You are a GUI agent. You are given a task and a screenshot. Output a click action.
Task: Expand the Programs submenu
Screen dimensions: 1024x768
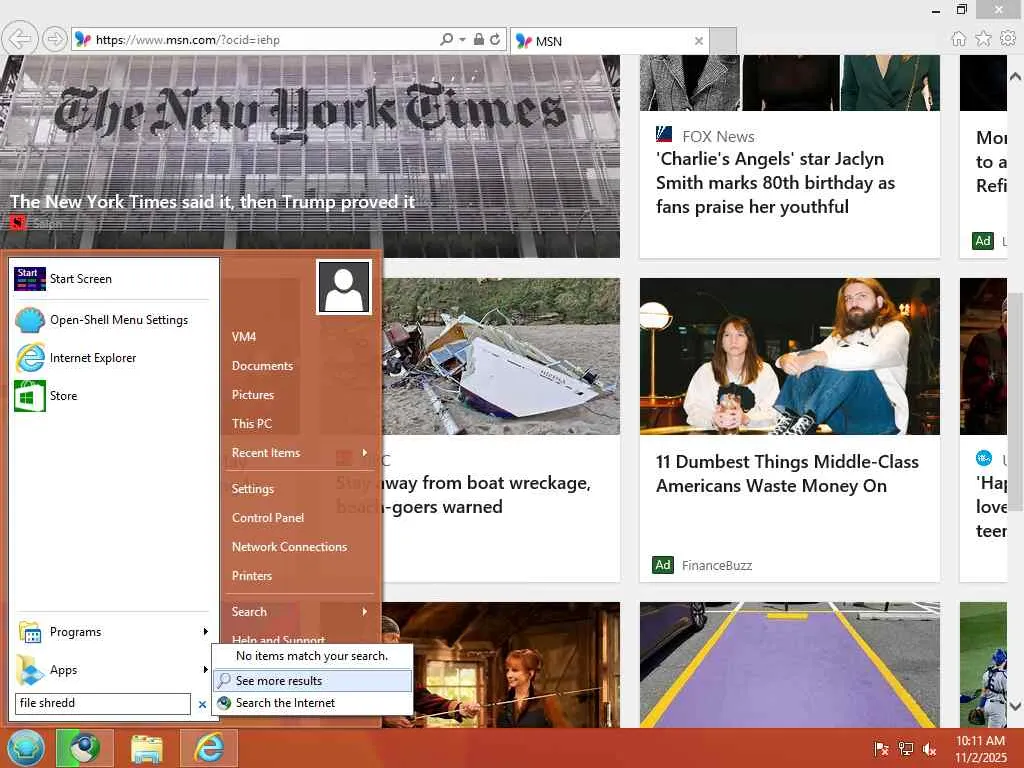[x=112, y=632]
